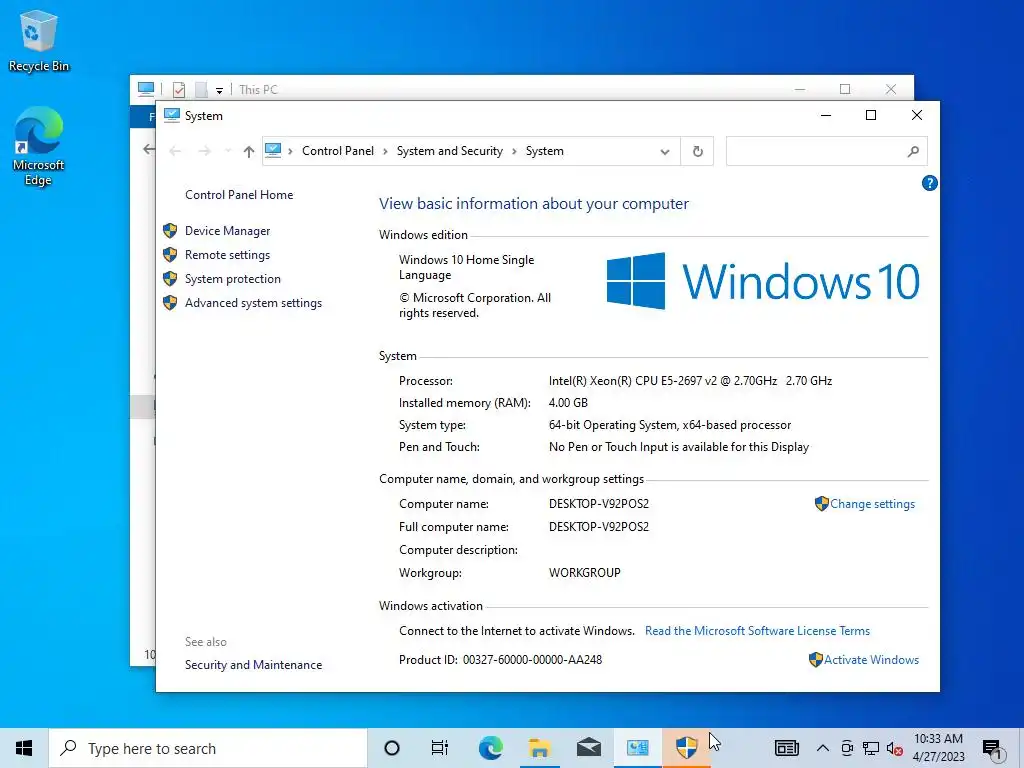Open Microsoft Edge desktop shortcut
The height and width of the screenshot is (768, 1024).
tap(39, 147)
